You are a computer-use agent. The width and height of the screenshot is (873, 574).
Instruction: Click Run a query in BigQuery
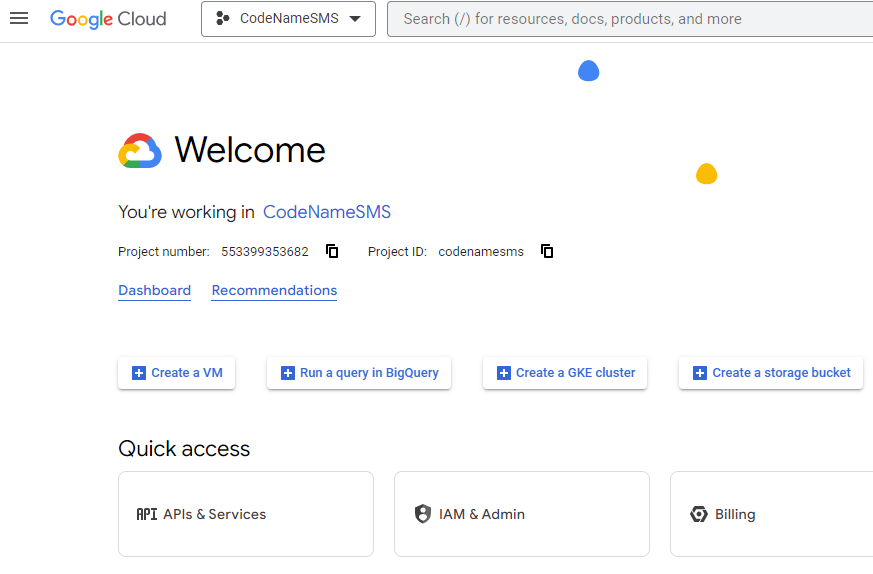[x=359, y=373]
